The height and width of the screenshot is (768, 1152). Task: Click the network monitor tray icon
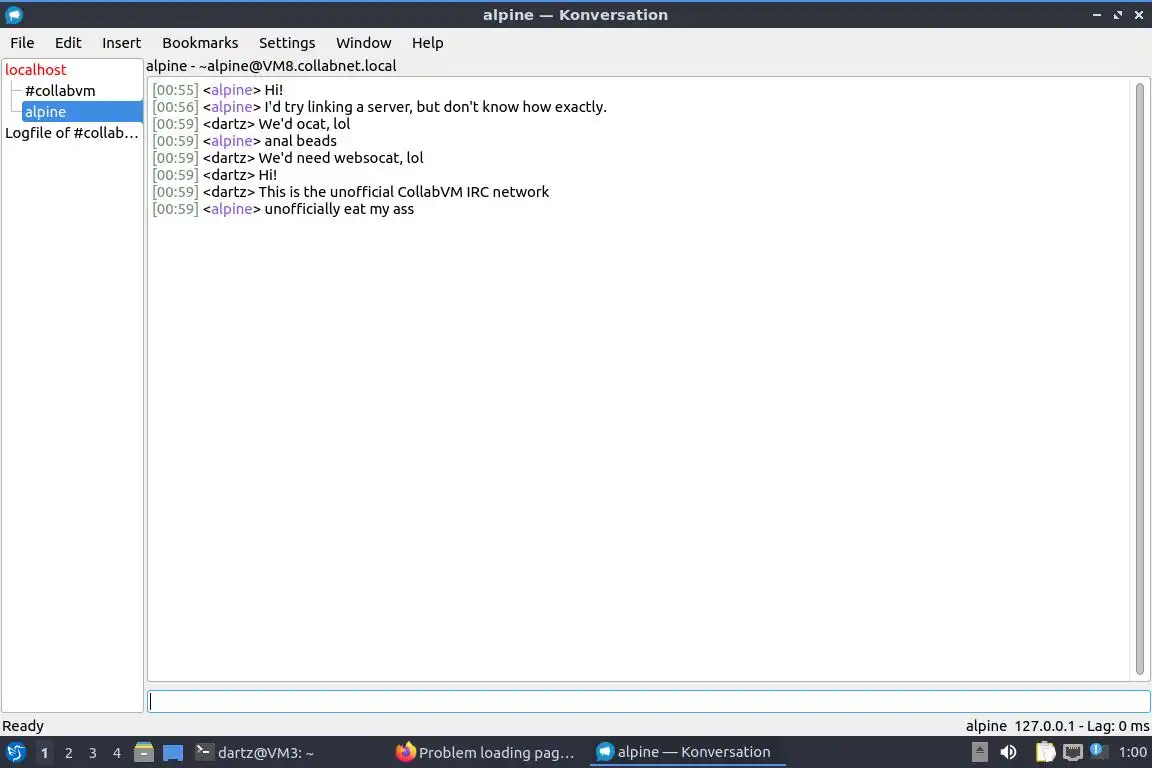[1073, 752]
